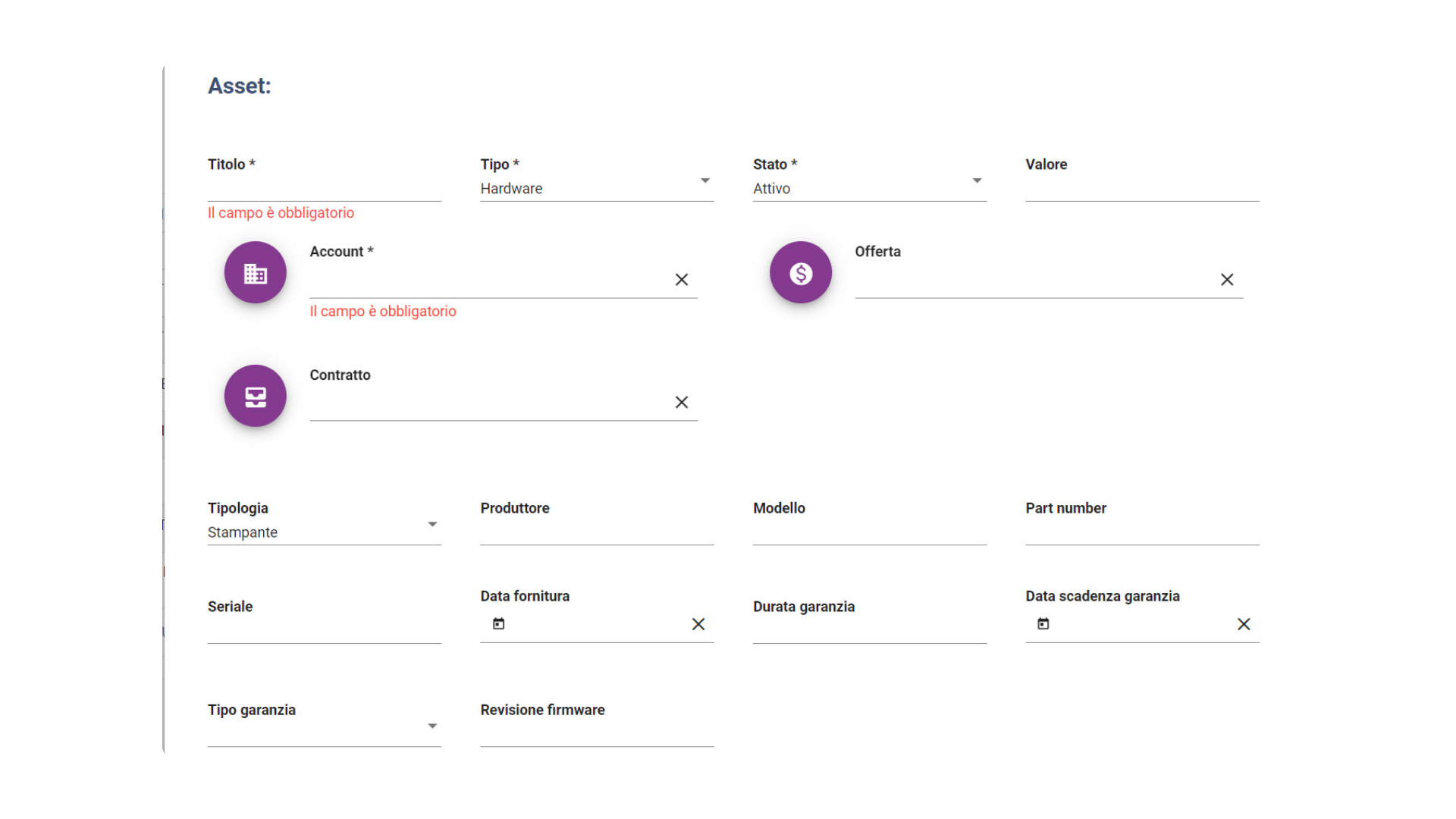Screen dimensions: 1456x819
Task: Focus the Produttore input field
Action: click(597, 532)
